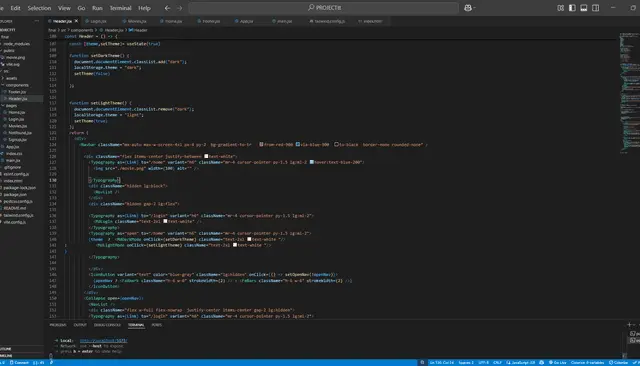
Task: Open the Help menu
Action: [x=144, y=8]
